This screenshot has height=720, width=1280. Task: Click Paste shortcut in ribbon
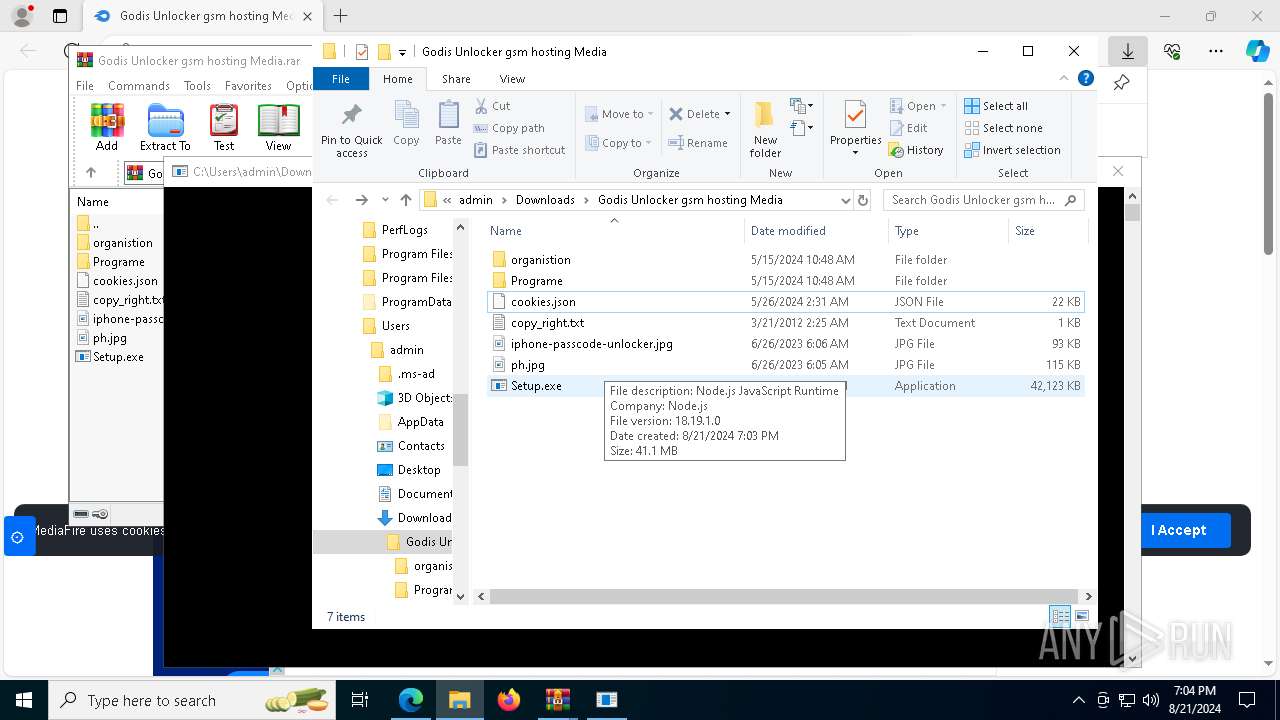(x=519, y=150)
